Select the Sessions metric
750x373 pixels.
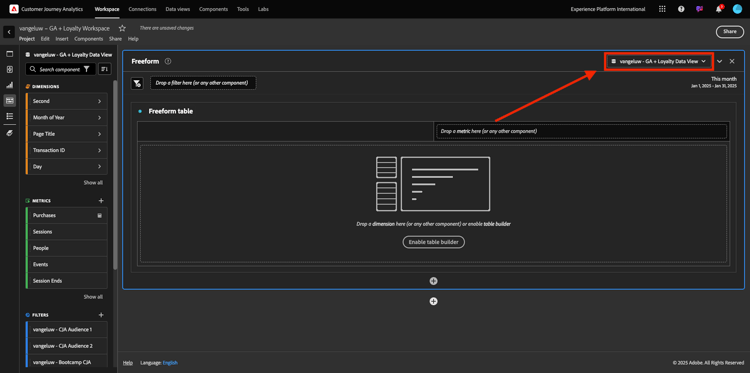click(x=66, y=232)
